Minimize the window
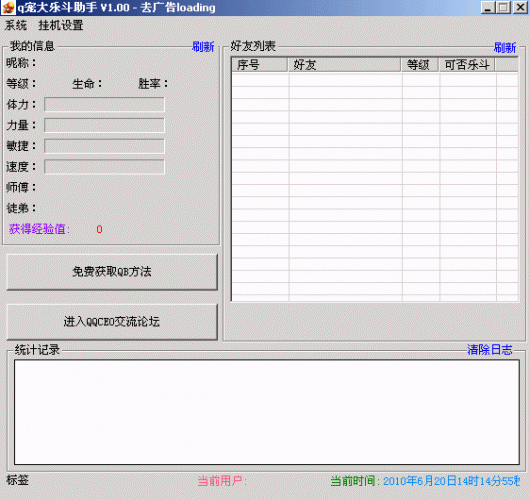 coord(488,7)
